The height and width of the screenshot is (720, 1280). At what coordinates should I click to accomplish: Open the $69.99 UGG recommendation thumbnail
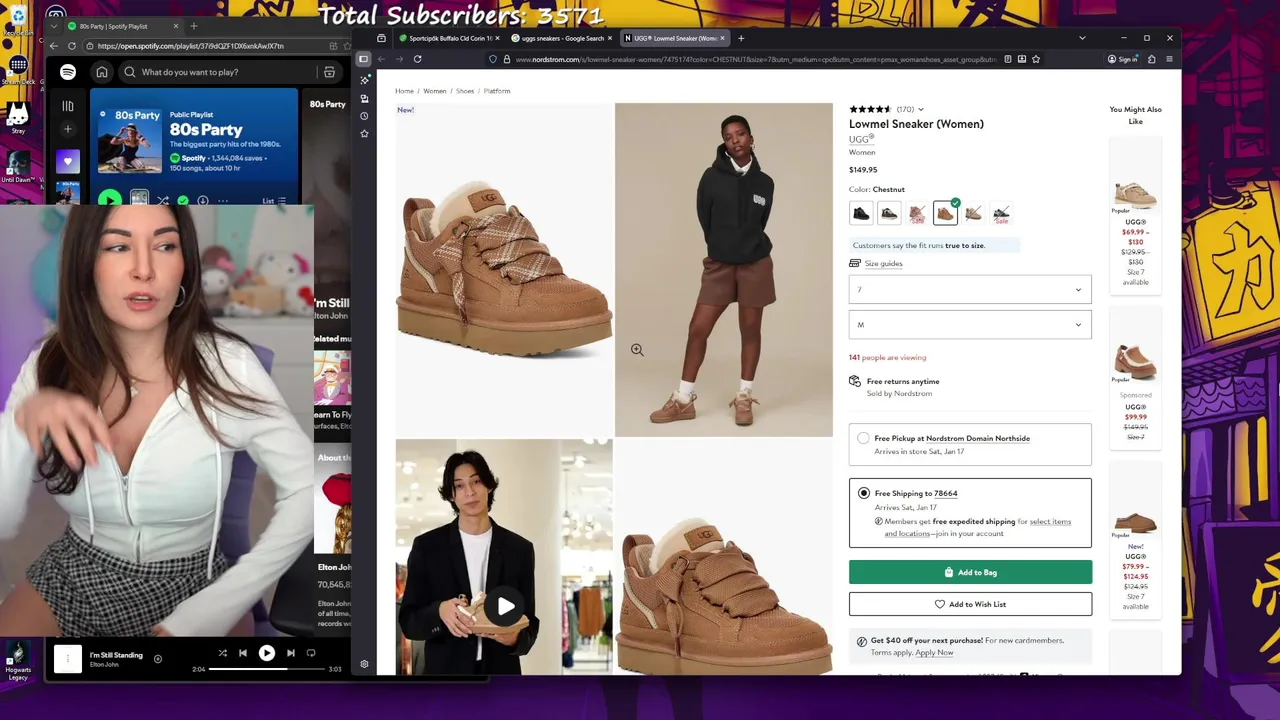(x=1135, y=192)
